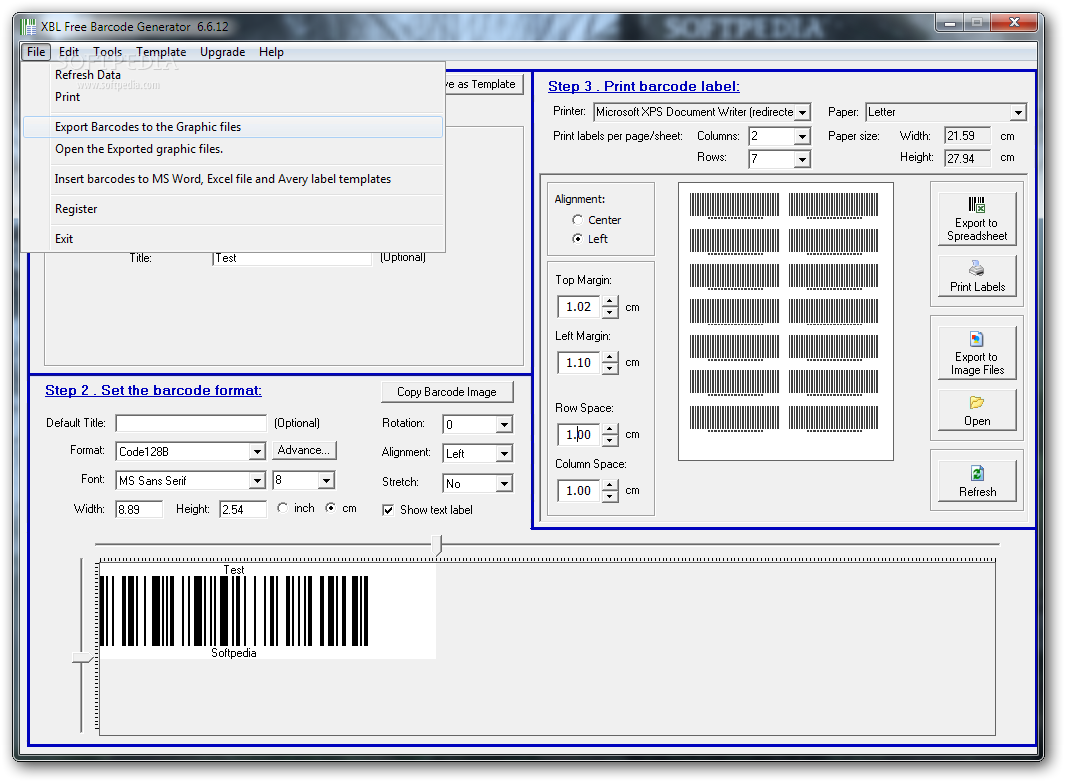Screen dimensions: 1065x782
Task: Click the paper Width field 21.59
Action: [x=967, y=136]
